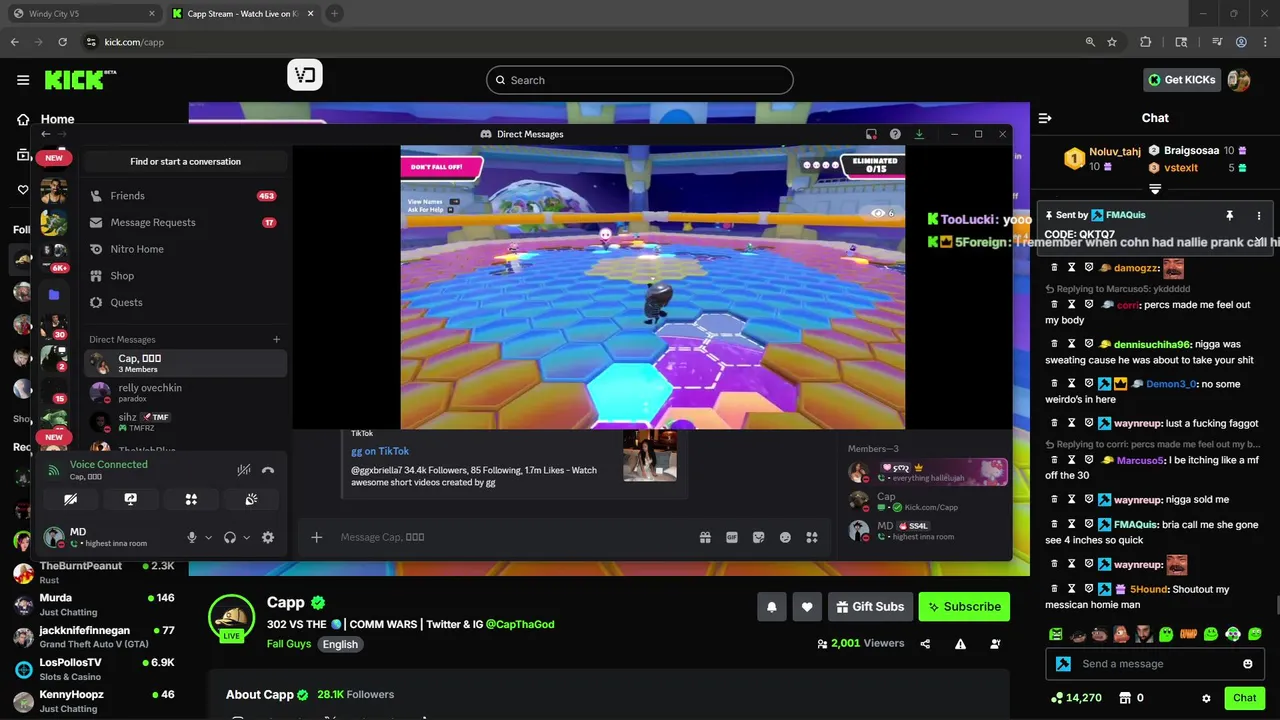
Task: Select the Cap group chat with 3 Members
Action: point(185,363)
